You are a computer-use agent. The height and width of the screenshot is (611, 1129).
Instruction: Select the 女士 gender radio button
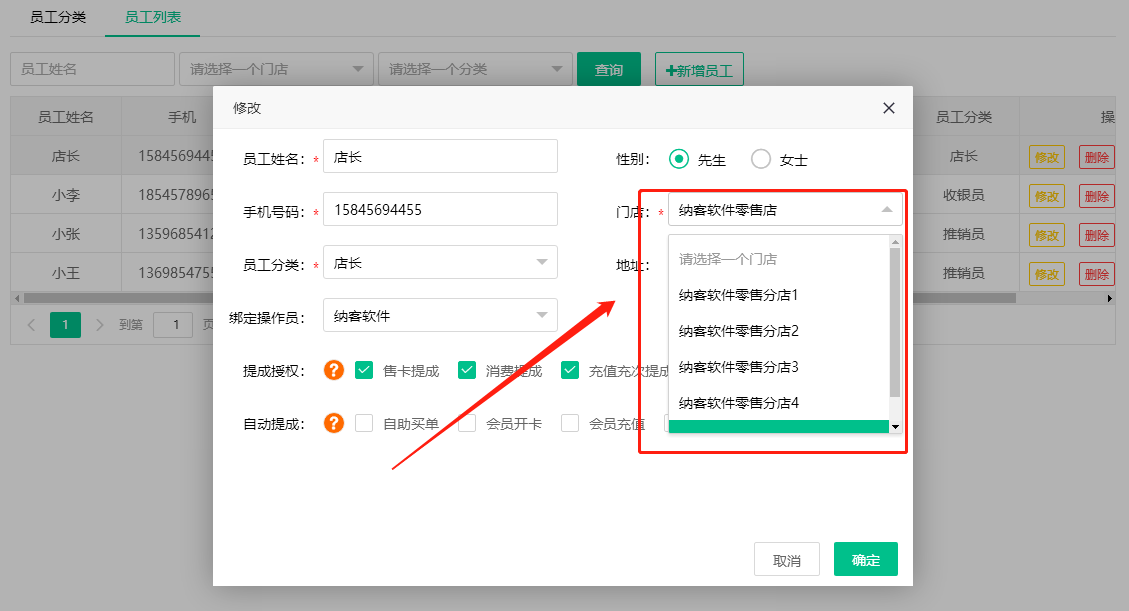click(761, 159)
